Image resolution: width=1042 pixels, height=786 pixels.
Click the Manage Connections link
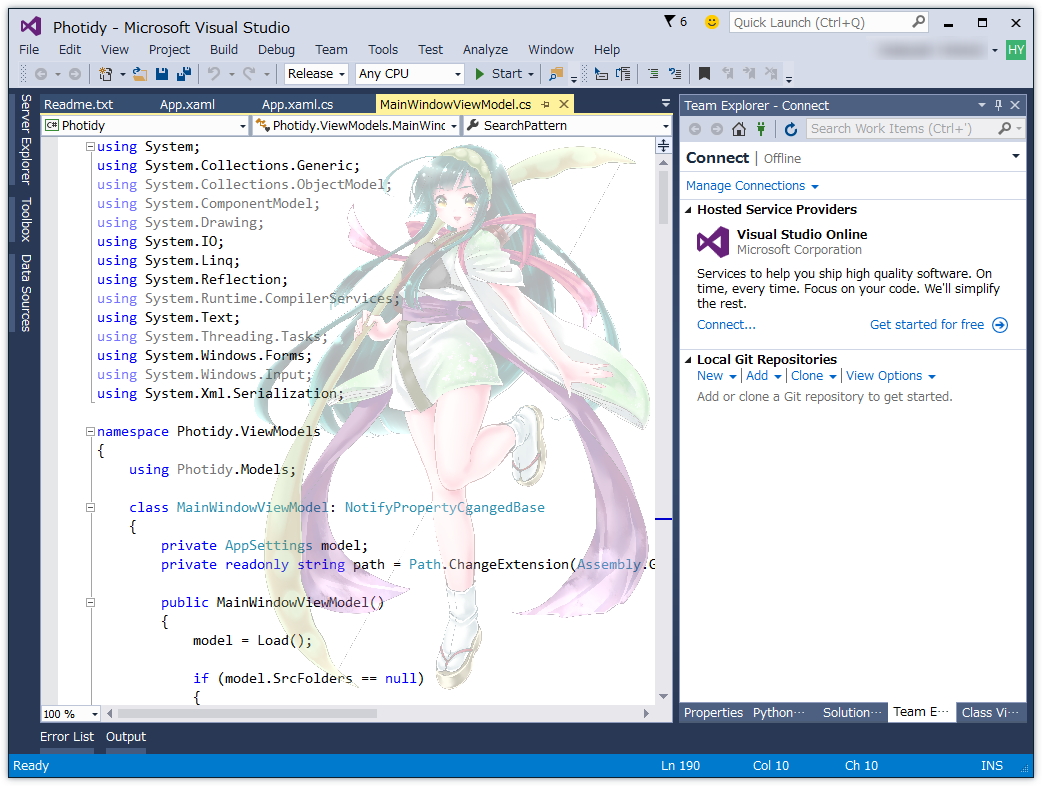click(x=746, y=186)
